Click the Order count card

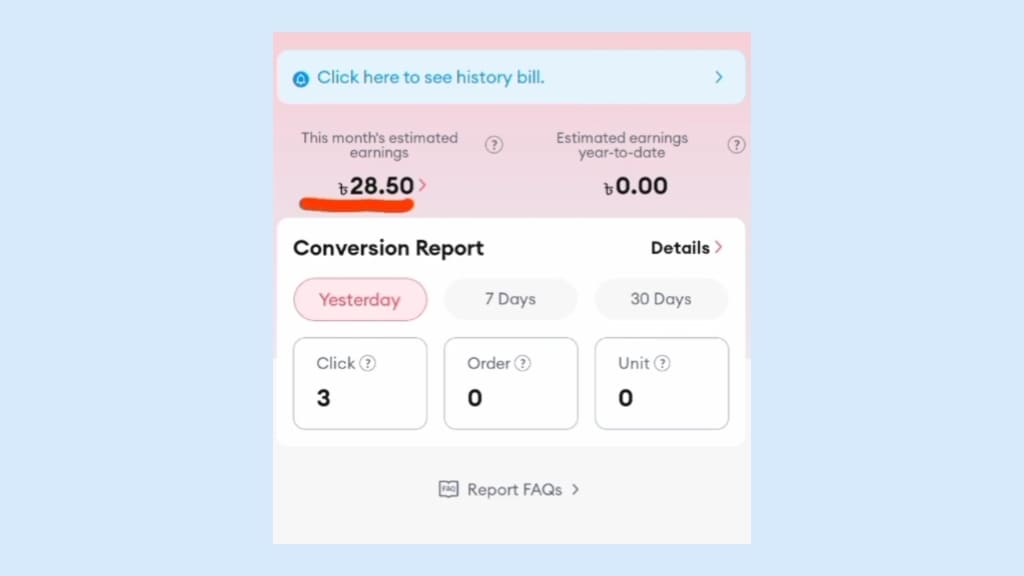click(510, 384)
